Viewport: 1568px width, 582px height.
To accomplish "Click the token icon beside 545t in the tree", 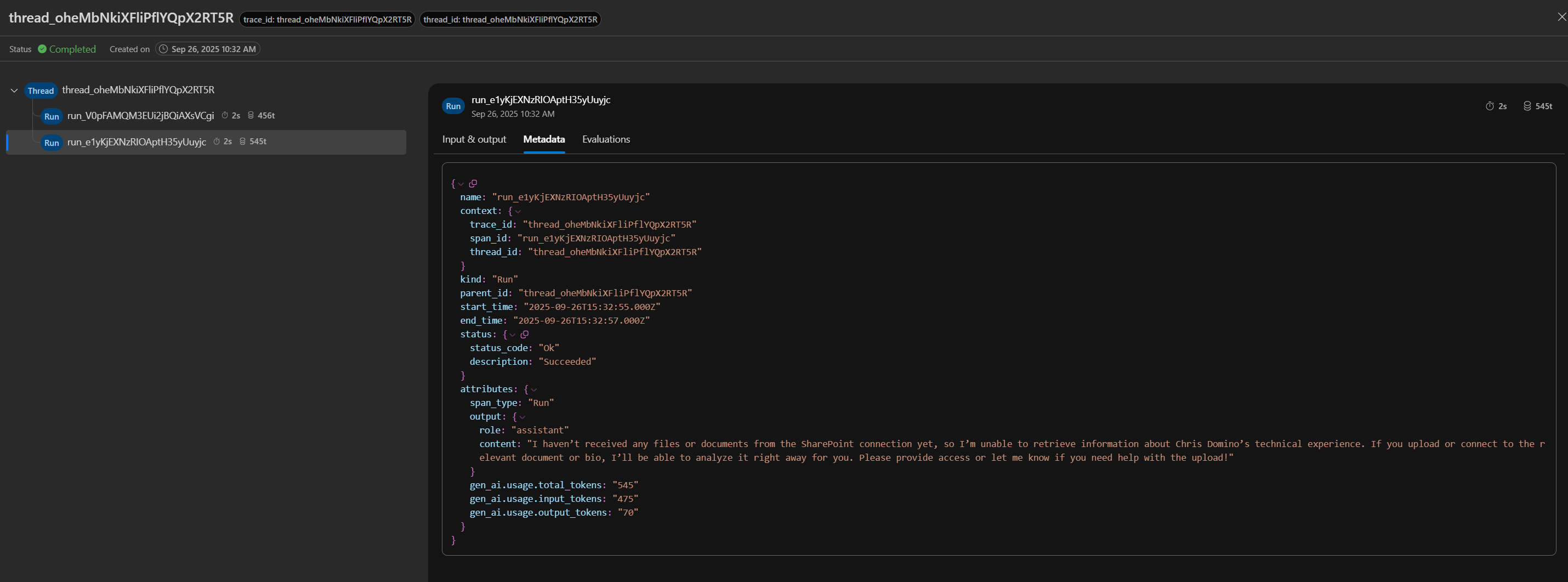I will [242, 141].
